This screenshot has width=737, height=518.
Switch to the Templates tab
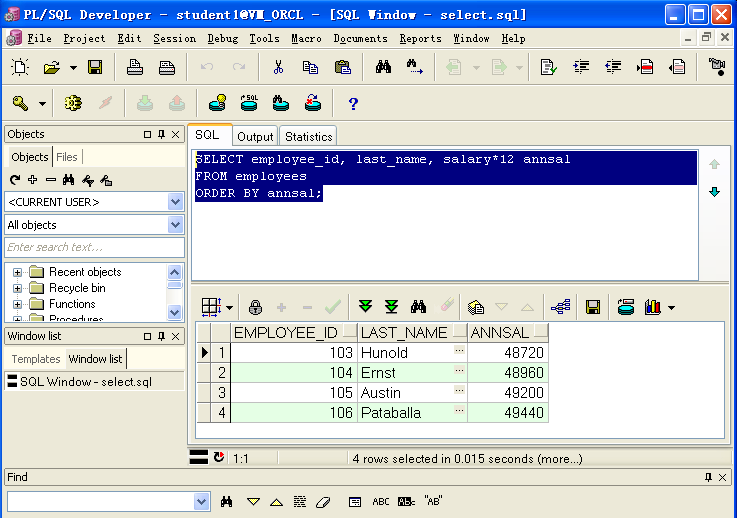coord(36,359)
